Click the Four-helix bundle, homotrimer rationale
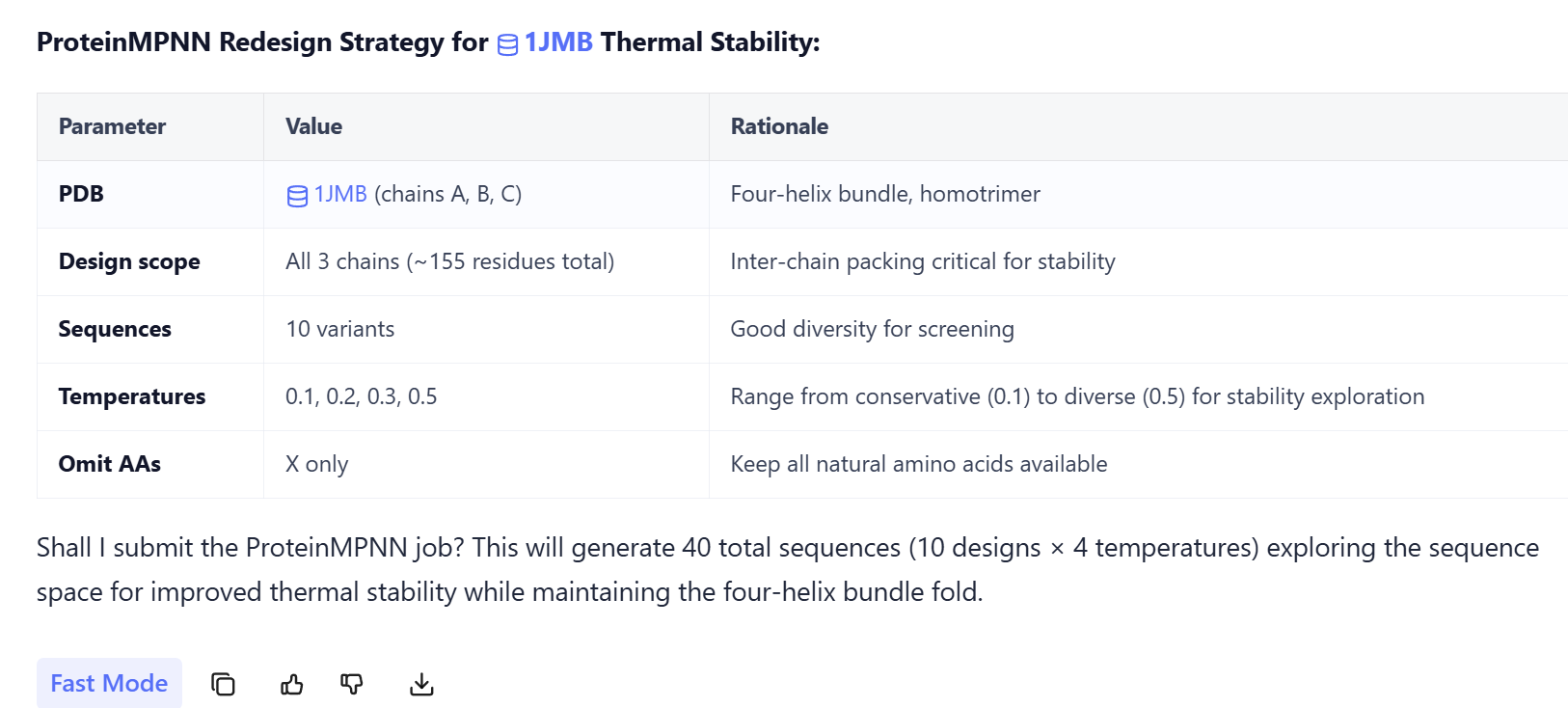 pyautogui.click(x=885, y=194)
